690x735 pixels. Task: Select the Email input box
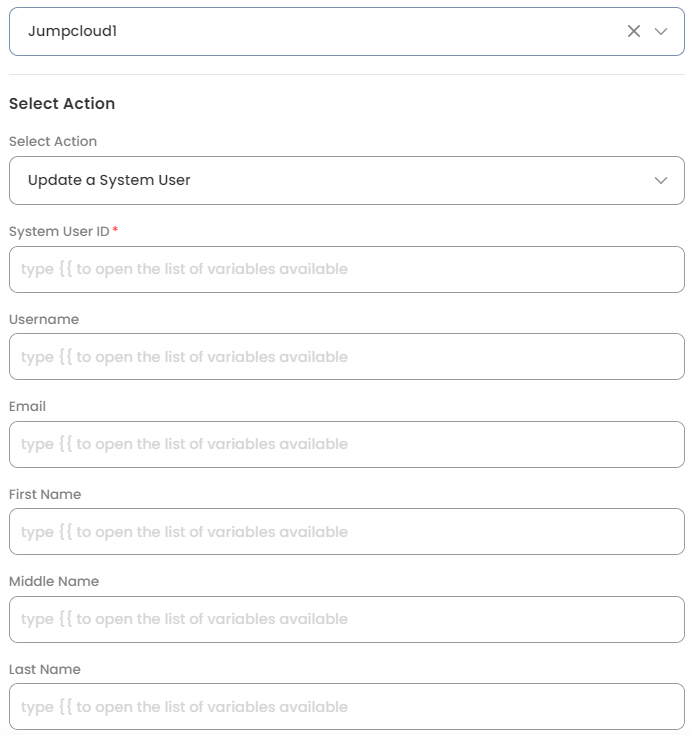(346, 444)
